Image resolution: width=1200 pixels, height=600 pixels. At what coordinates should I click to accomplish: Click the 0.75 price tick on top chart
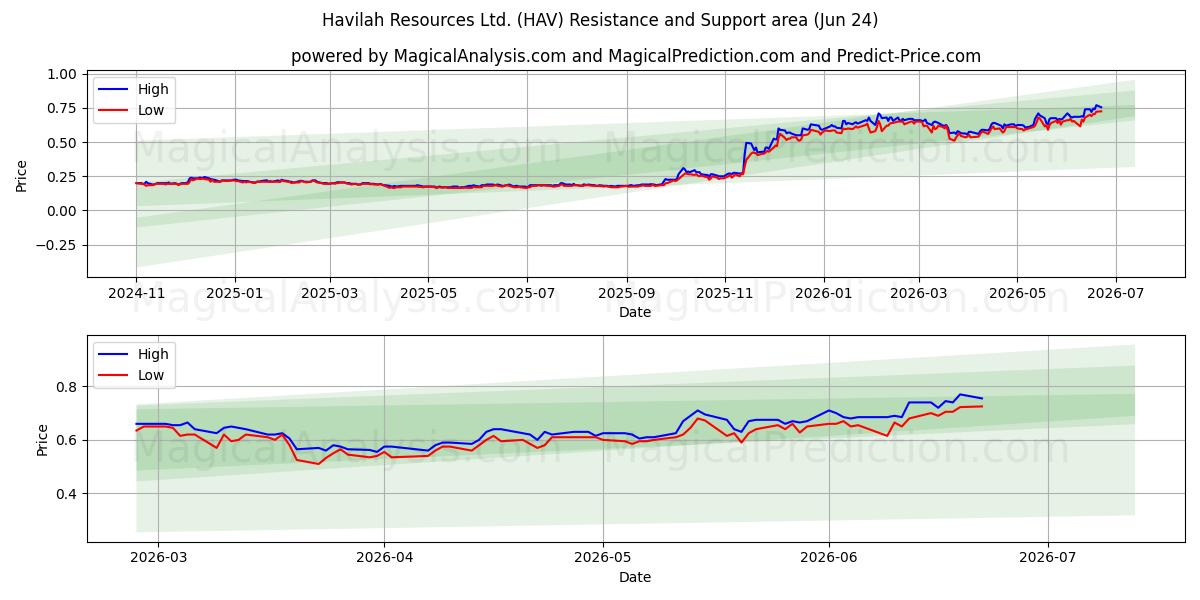pos(62,108)
